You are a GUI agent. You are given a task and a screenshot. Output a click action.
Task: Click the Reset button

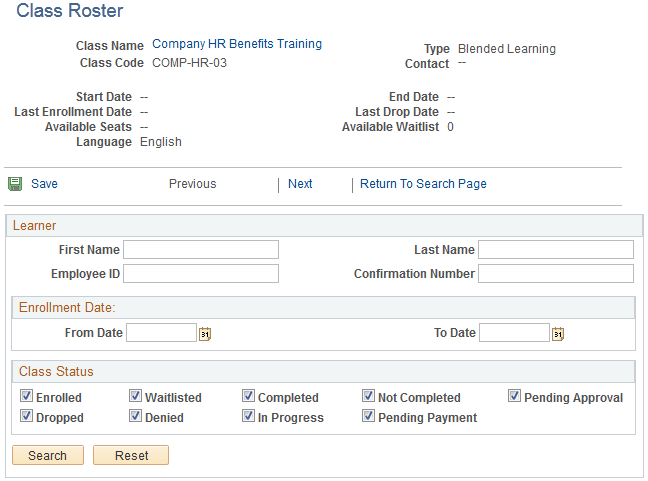coord(131,455)
